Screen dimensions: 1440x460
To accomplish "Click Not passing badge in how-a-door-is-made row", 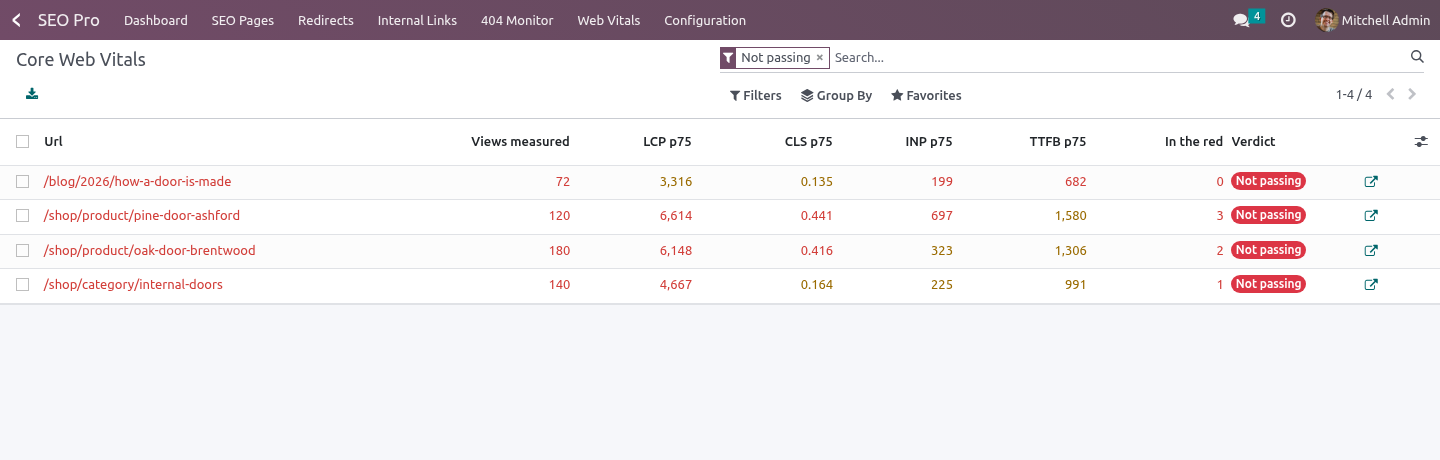I will coord(1268,182).
